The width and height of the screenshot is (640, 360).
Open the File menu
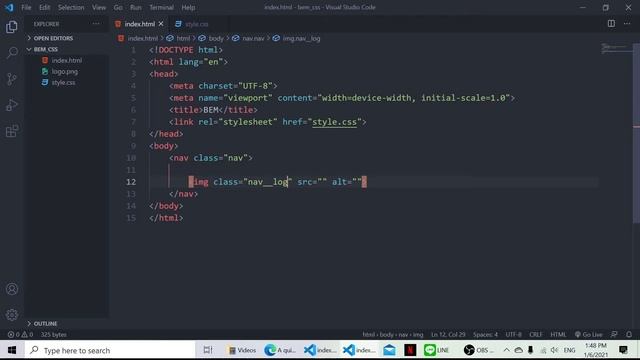[26, 7]
